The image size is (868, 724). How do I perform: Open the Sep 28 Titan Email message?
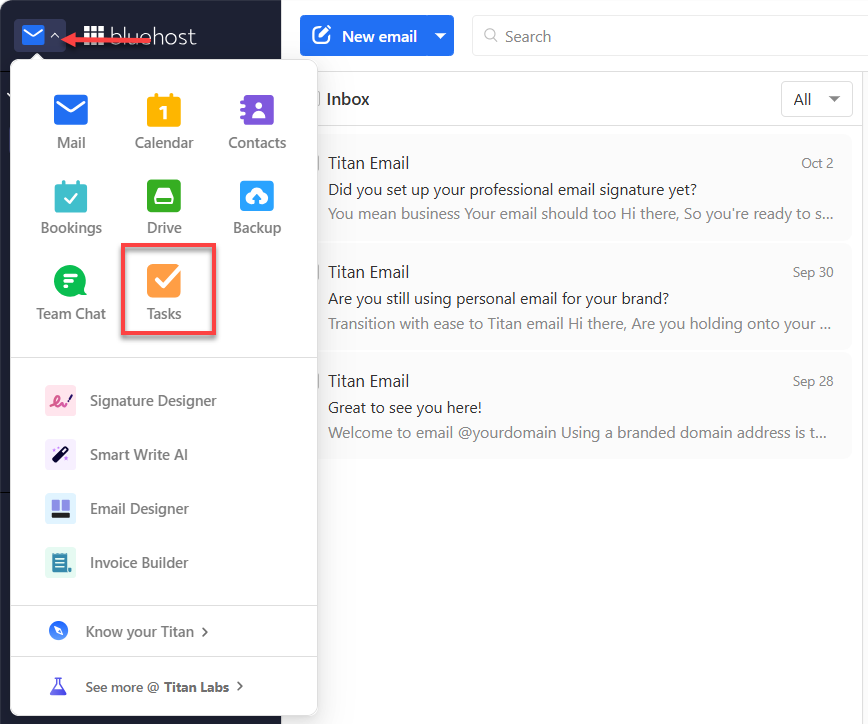584,406
